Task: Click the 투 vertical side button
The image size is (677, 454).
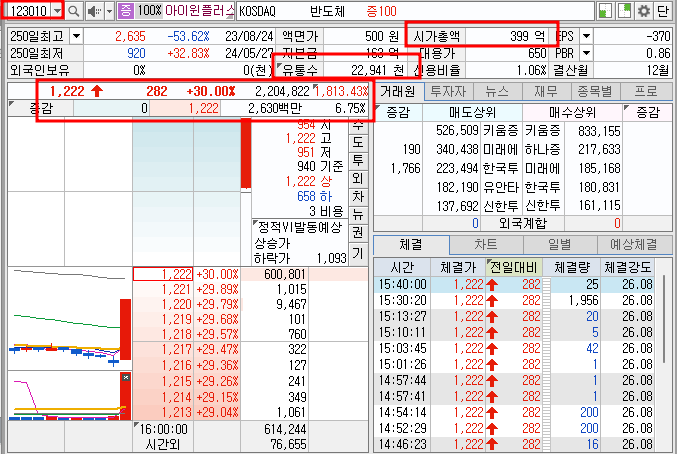Action: (358, 161)
